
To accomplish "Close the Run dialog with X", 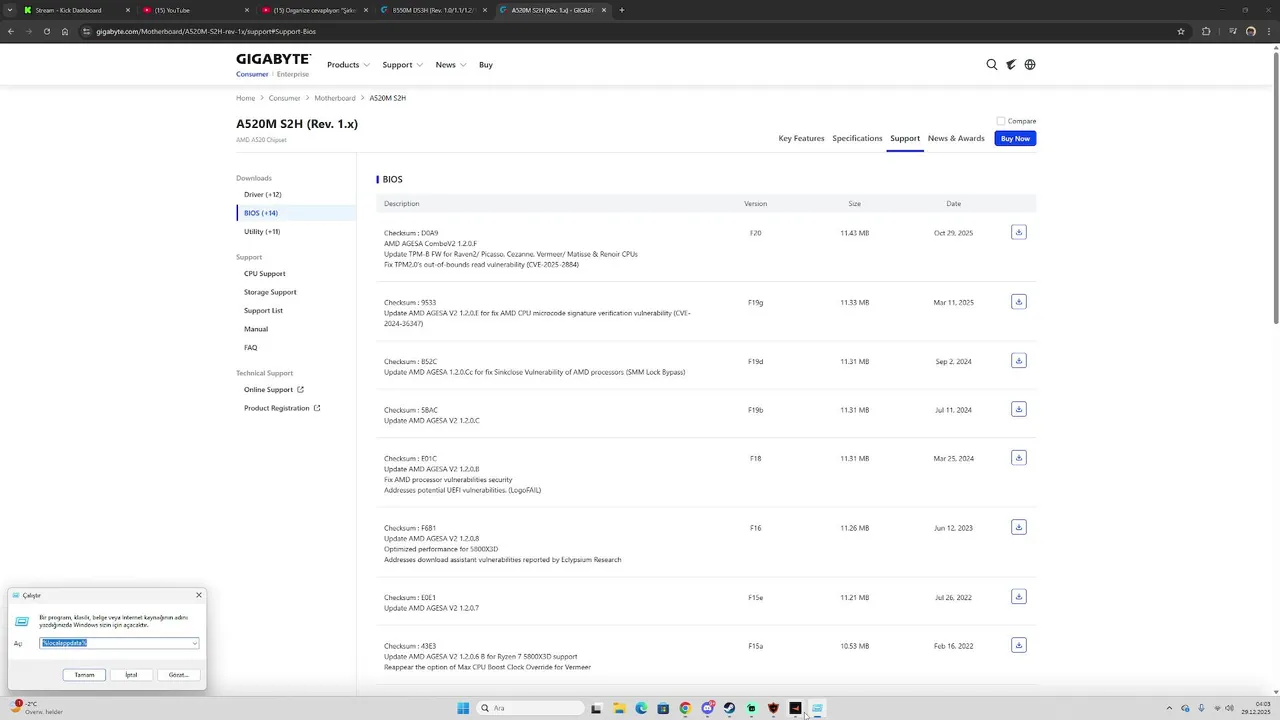I will pyautogui.click(x=198, y=595).
